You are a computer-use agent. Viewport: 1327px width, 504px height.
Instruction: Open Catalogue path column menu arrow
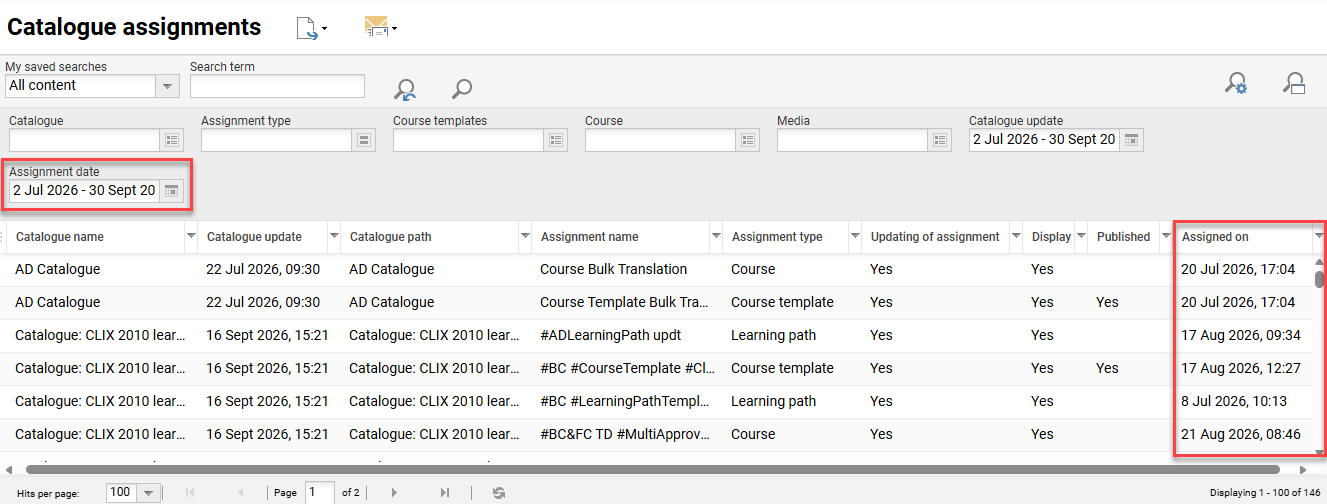(x=525, y=237)
